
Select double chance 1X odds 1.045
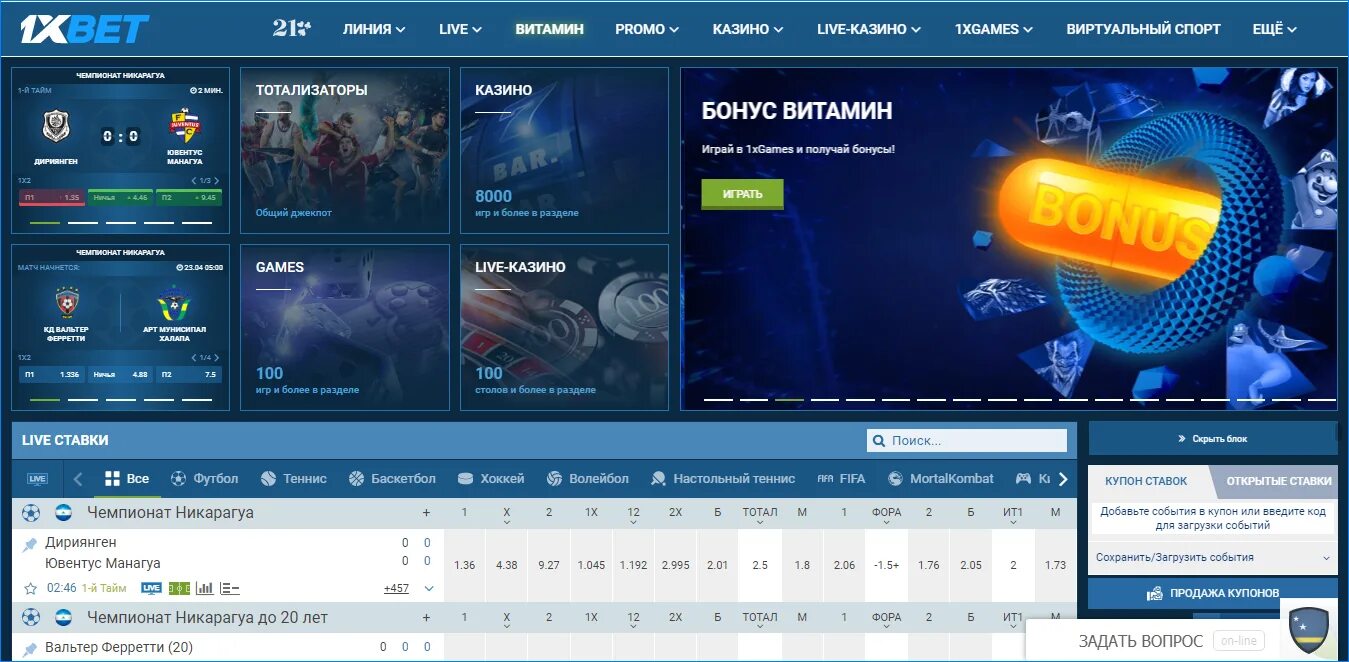591,565
